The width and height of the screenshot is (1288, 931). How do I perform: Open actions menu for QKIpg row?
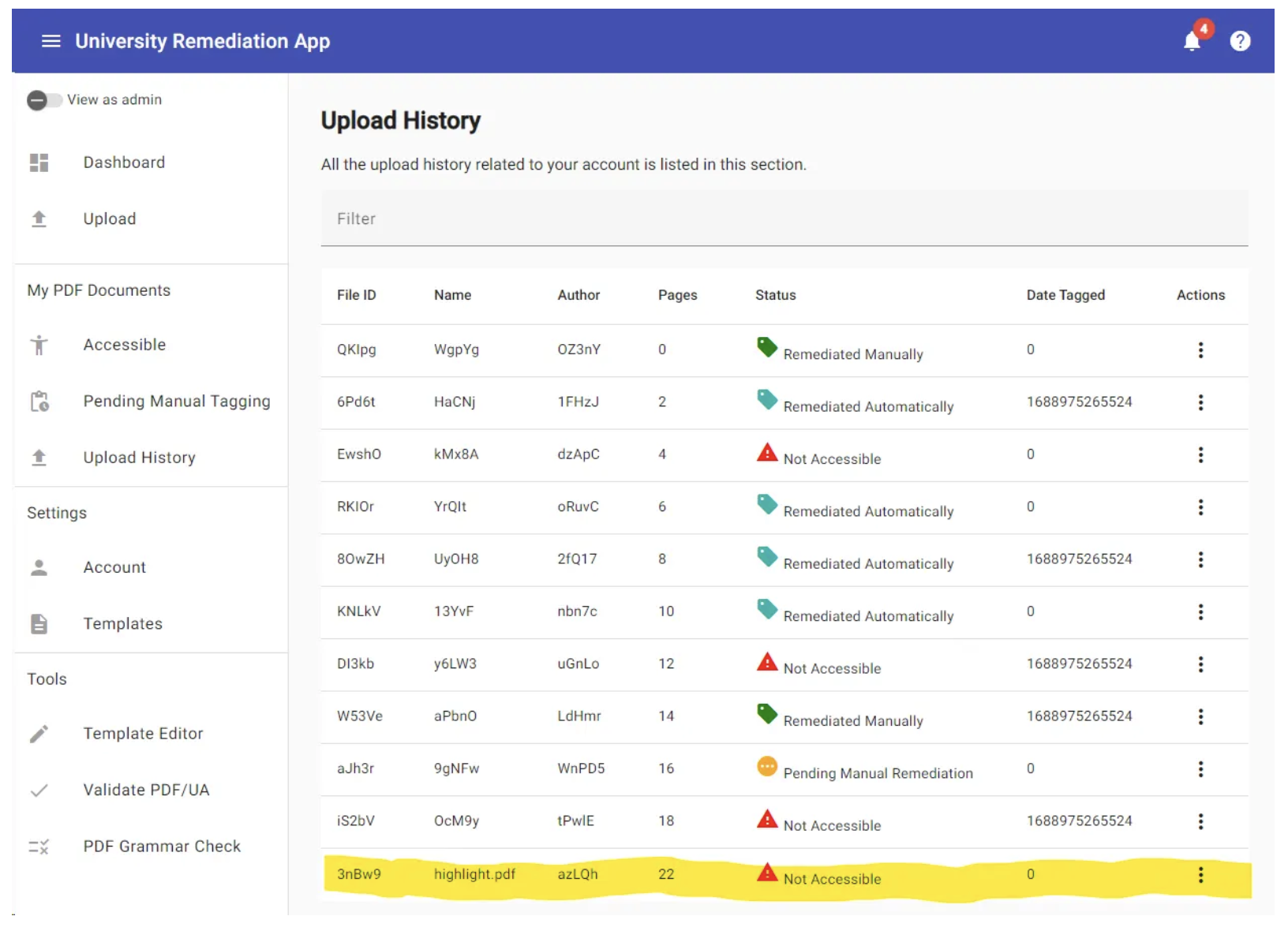(1200, 350)
